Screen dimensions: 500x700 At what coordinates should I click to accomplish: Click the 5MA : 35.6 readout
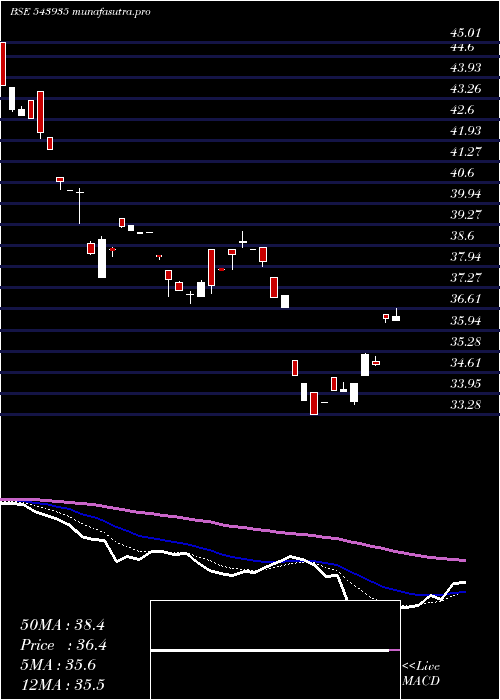[58, 665]
